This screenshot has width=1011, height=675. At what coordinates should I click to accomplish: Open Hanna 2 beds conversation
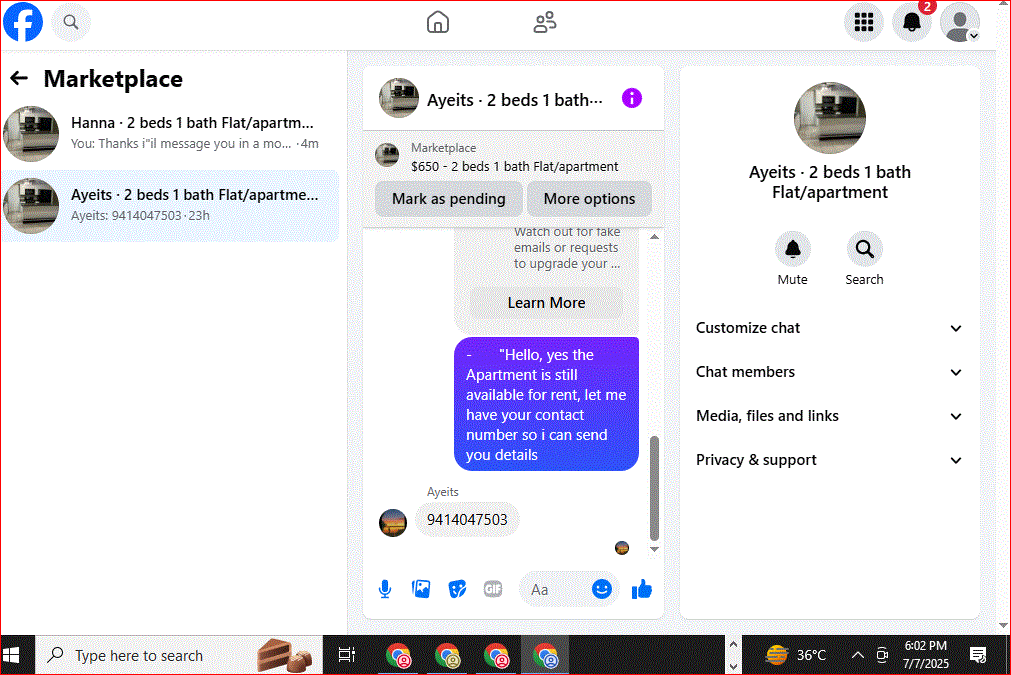(x=170, y=133)
